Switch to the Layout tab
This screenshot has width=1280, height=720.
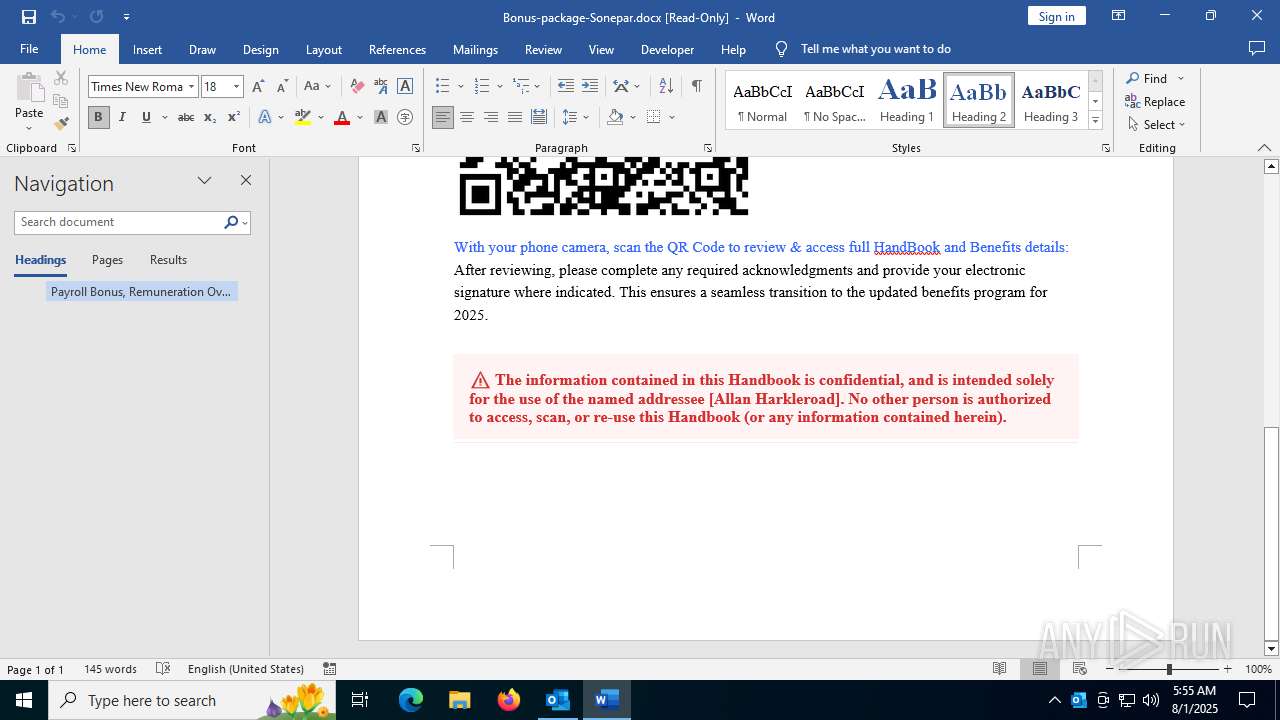[x=323, y=49]
